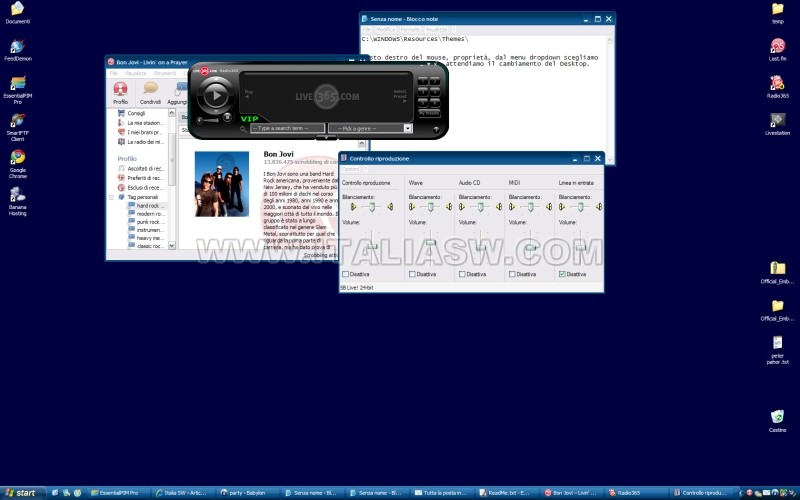Open the File menu in Last.fm window

pyautogui.click(x=113, y=73)
